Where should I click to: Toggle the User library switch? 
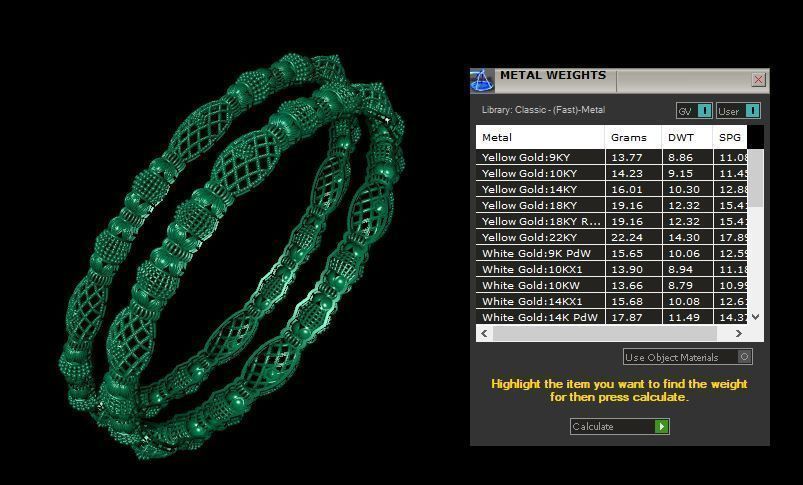pos(738,111)
